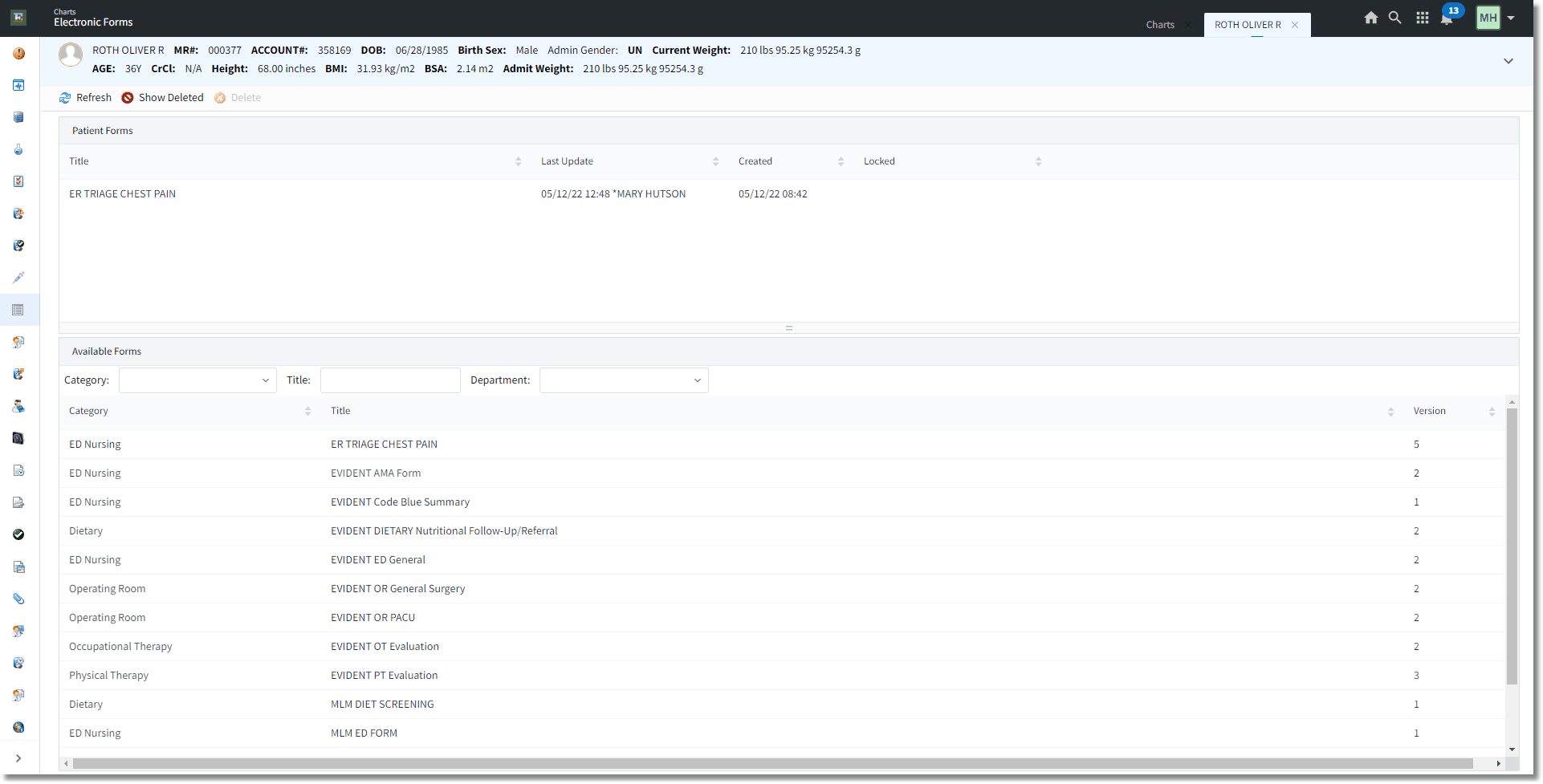The image size is (1543, 784).
Task: Open the Department dropdown
Action: coord(624,380)
